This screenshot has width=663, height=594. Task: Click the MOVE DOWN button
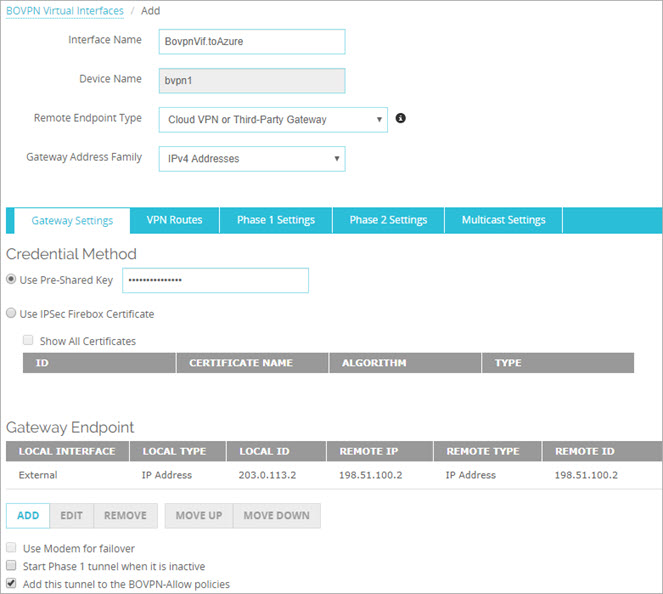click(277, 516)
